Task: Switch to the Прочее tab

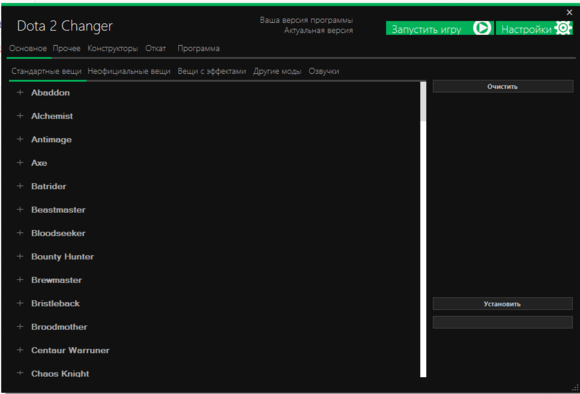Action: pos(67,48)
